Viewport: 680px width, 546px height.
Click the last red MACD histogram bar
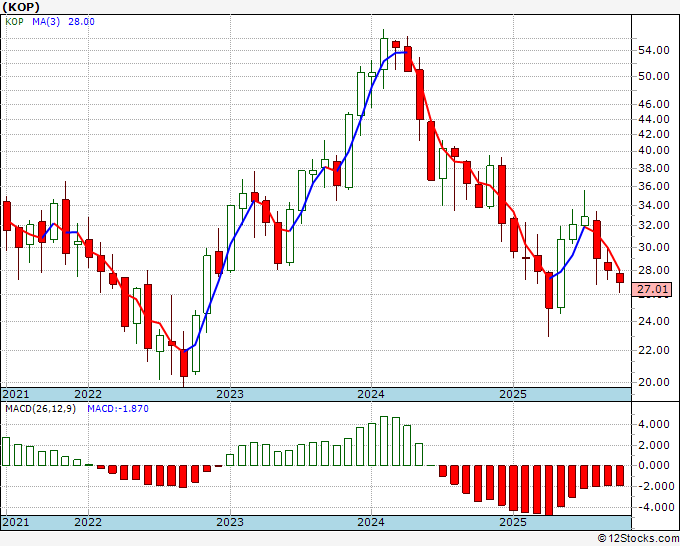(620, 476)
